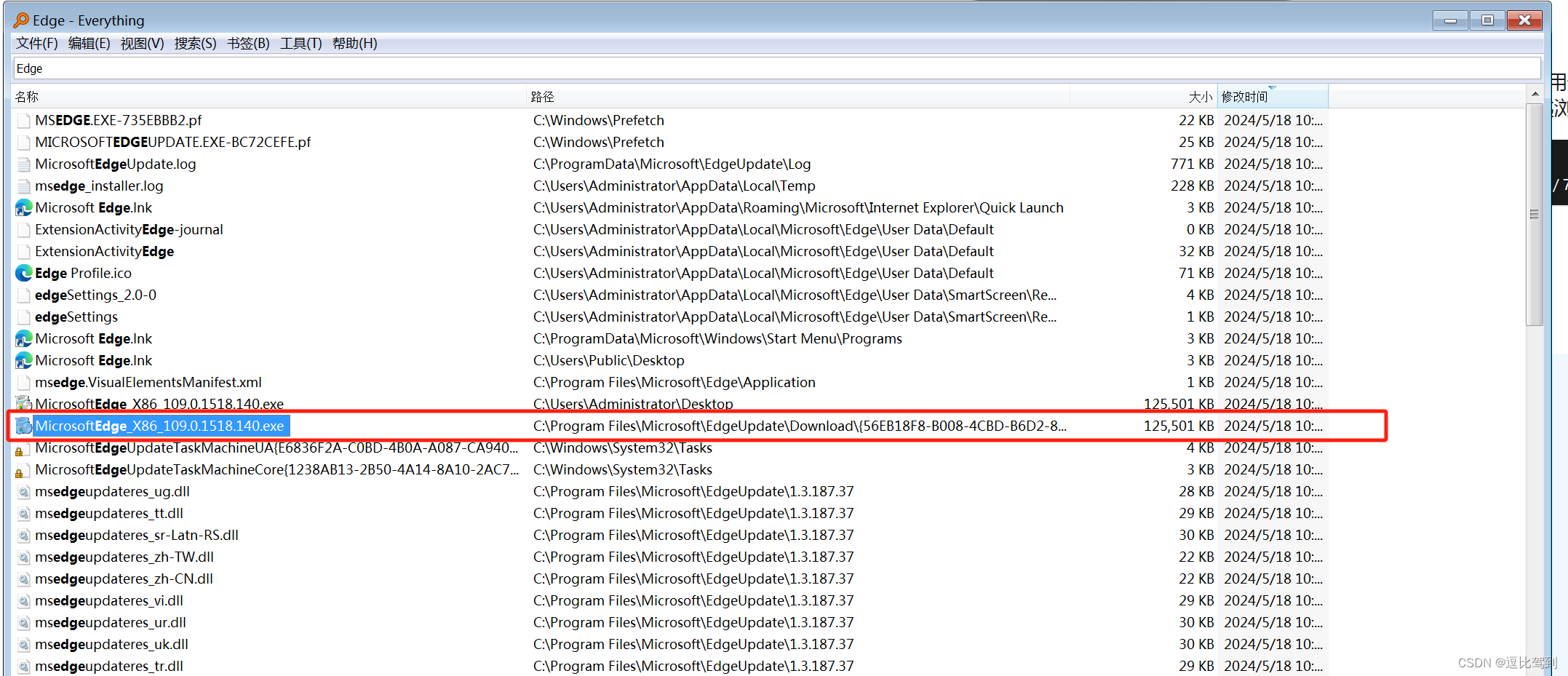The width and height of the screenshot is (1568, 676).
Task: Click the Edge Profile.ico icon
Action: (24, 274)
